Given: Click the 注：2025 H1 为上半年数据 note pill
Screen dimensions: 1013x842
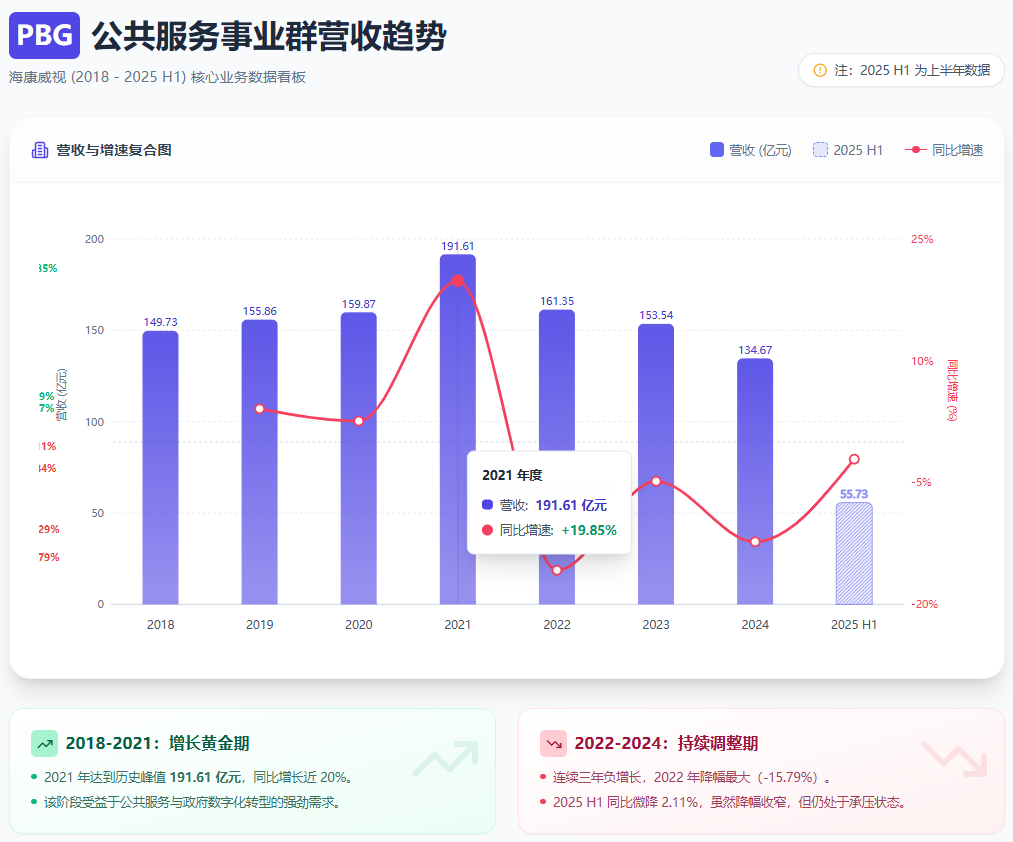Looking at the screenshot, I should 901,70.
